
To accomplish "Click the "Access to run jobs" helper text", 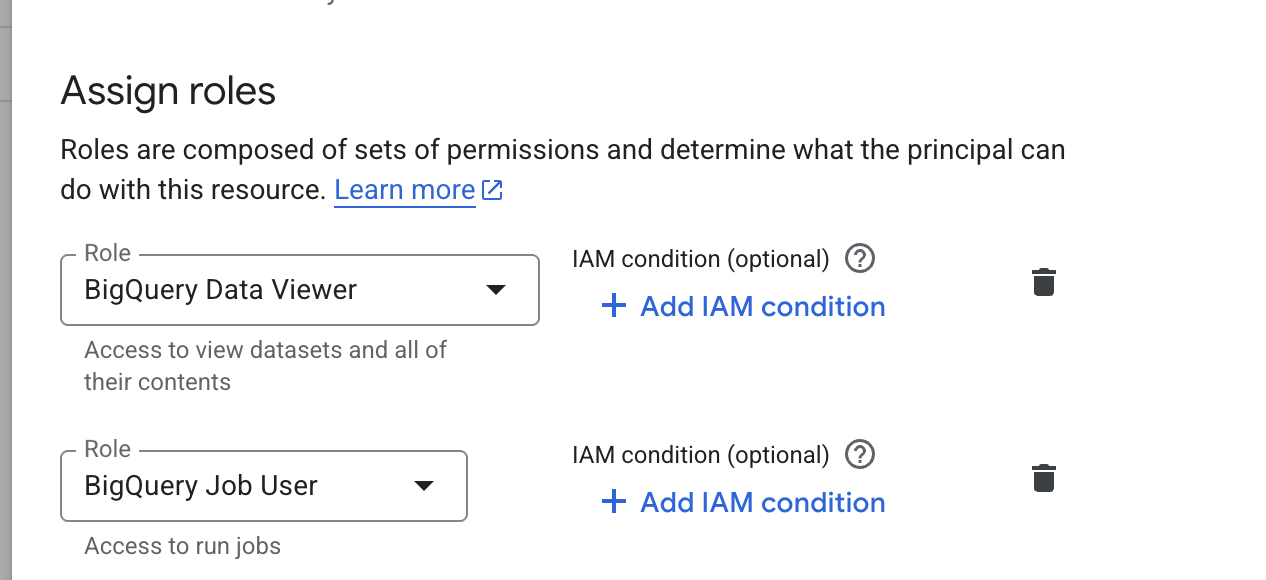I will (182, 546).
